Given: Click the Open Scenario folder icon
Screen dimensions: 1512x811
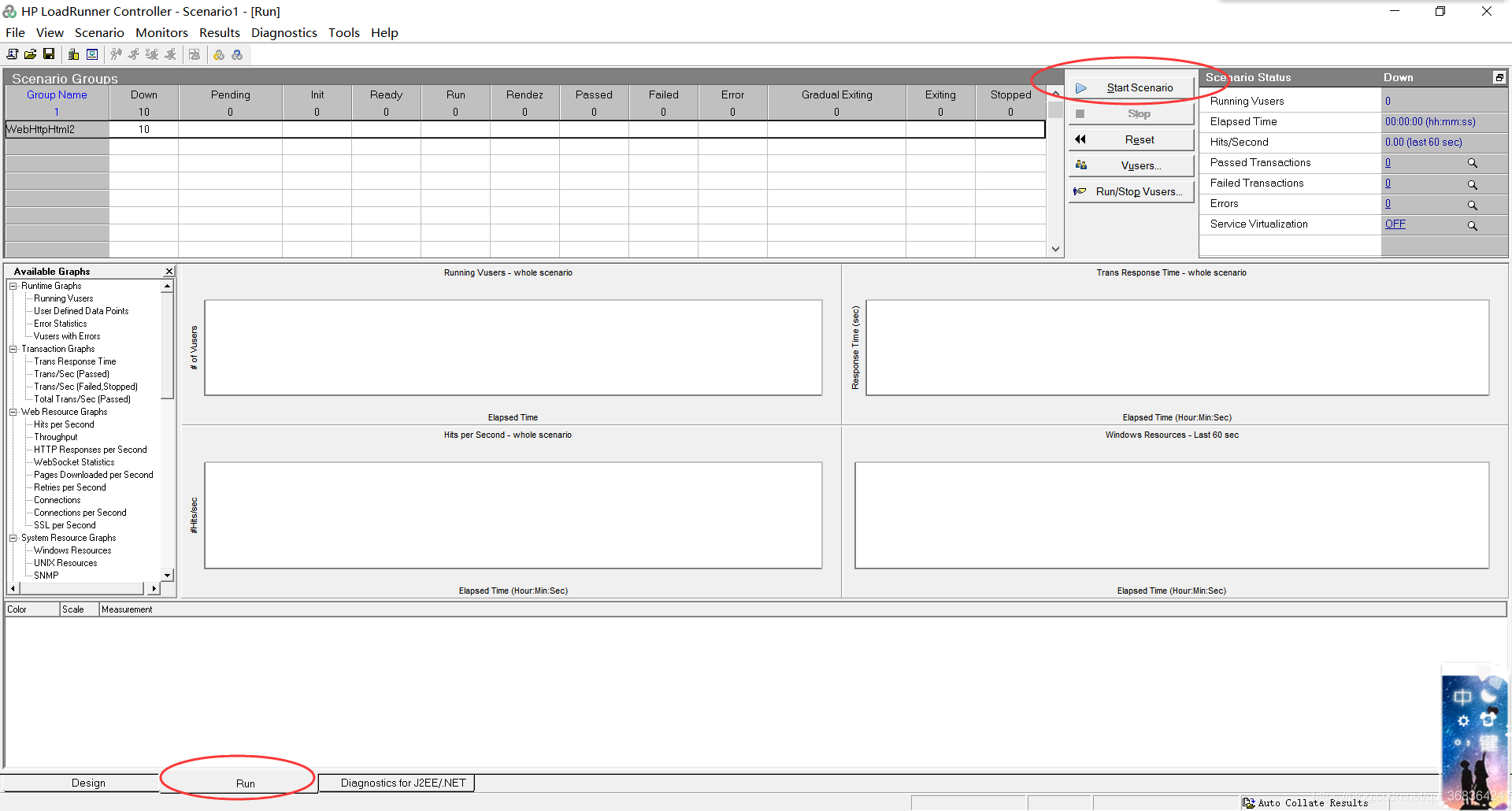Looking at the screenshot, I should 30,54.
